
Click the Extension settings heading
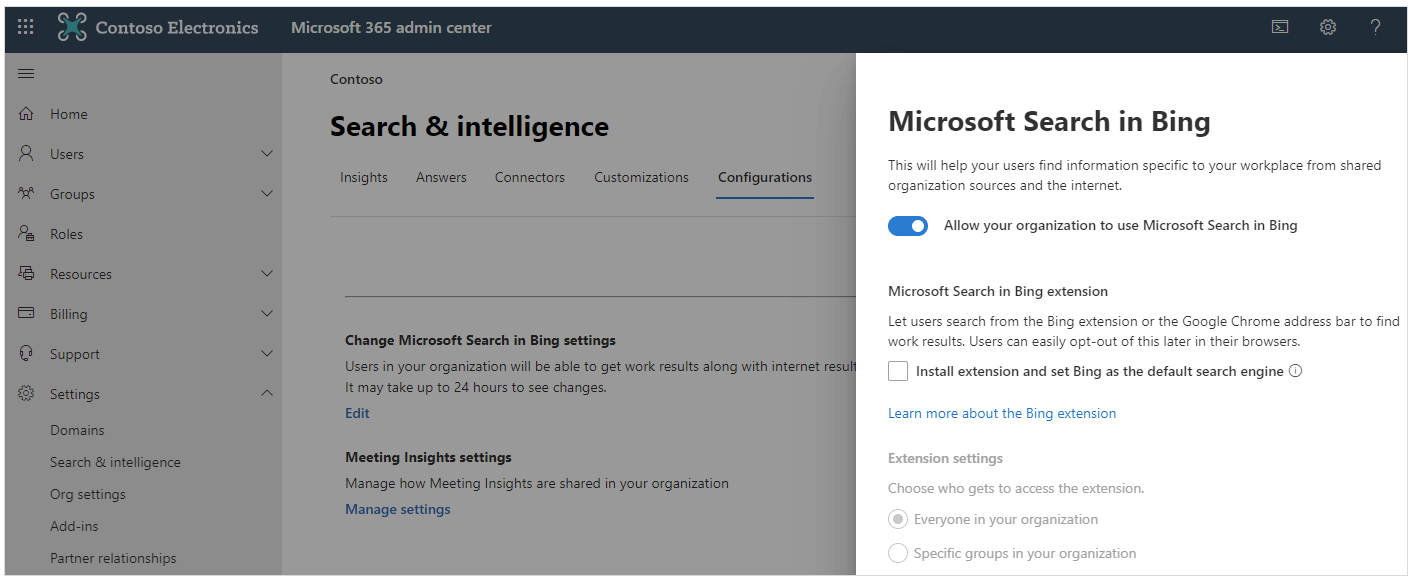click(x=945, y=458)
